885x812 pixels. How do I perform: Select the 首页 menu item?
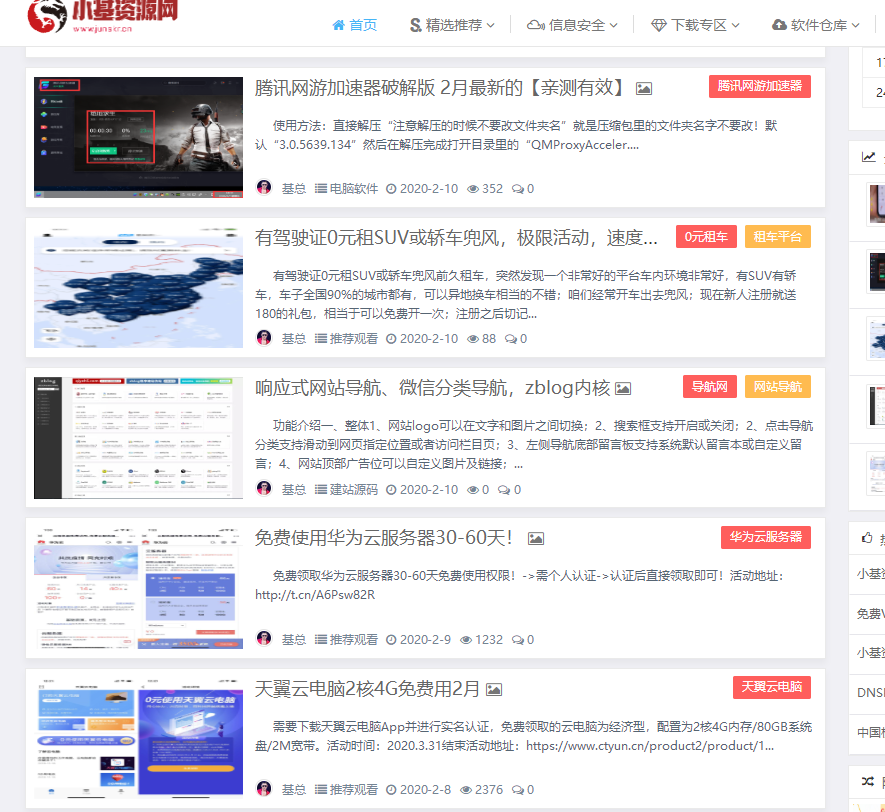point(355,25)
